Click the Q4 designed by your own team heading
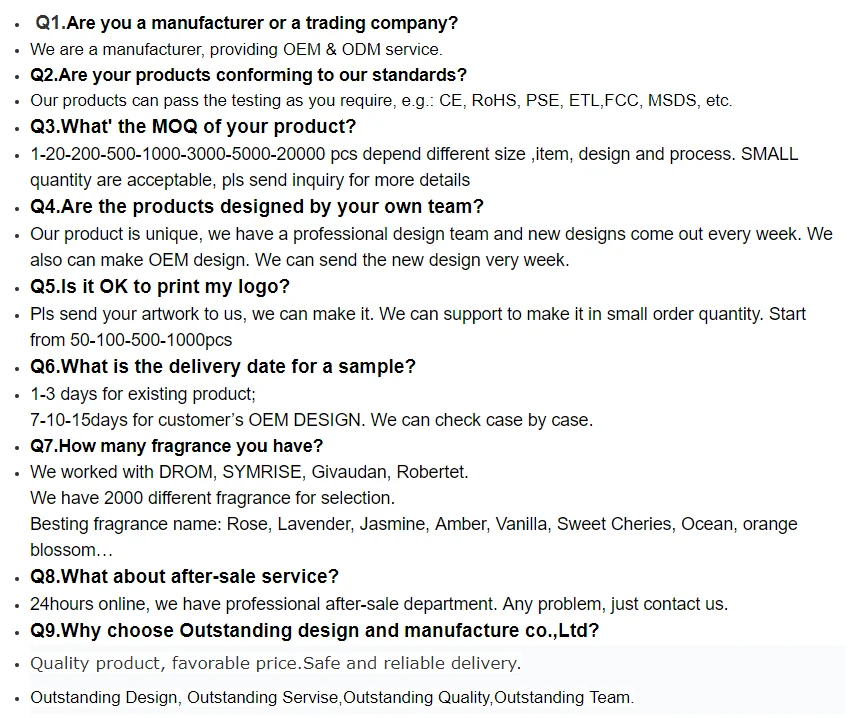This screenshot has height=718, width=863. click(x=256, y=207)
